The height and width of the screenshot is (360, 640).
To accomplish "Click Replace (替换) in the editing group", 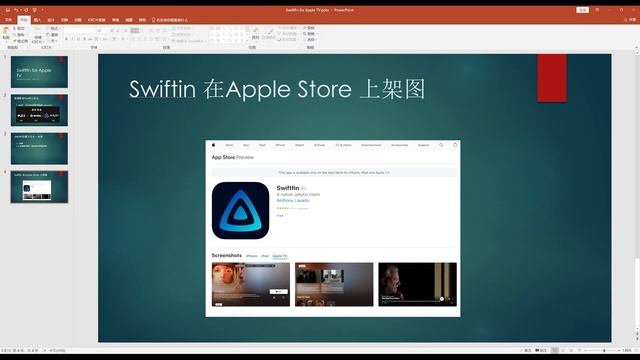I will (x=310, y=33).
